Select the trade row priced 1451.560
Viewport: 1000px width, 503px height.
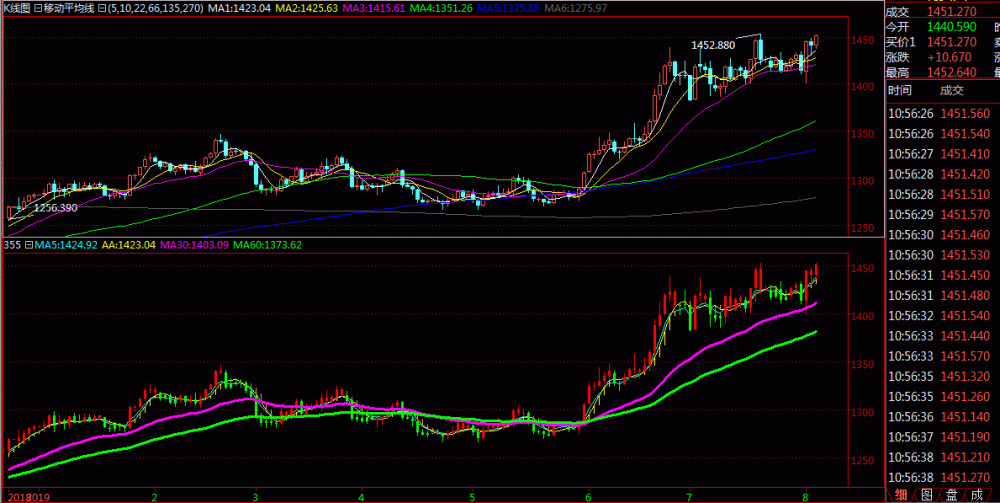point(940,113)
